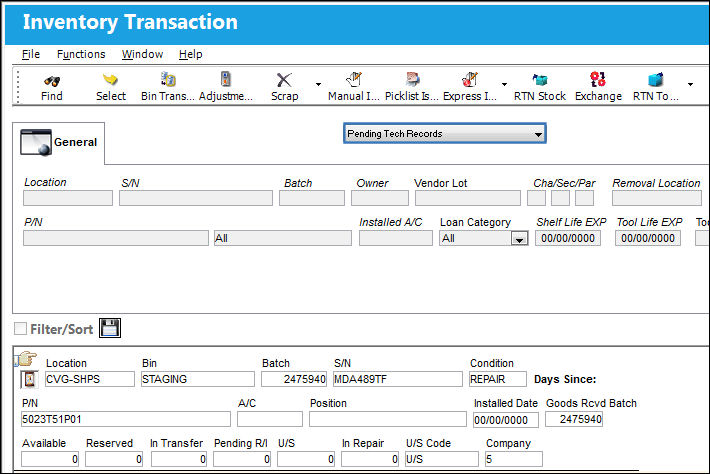710x474 pixels.
Task: Click the Select toolbar icon
Action: (x=110, y=80)
